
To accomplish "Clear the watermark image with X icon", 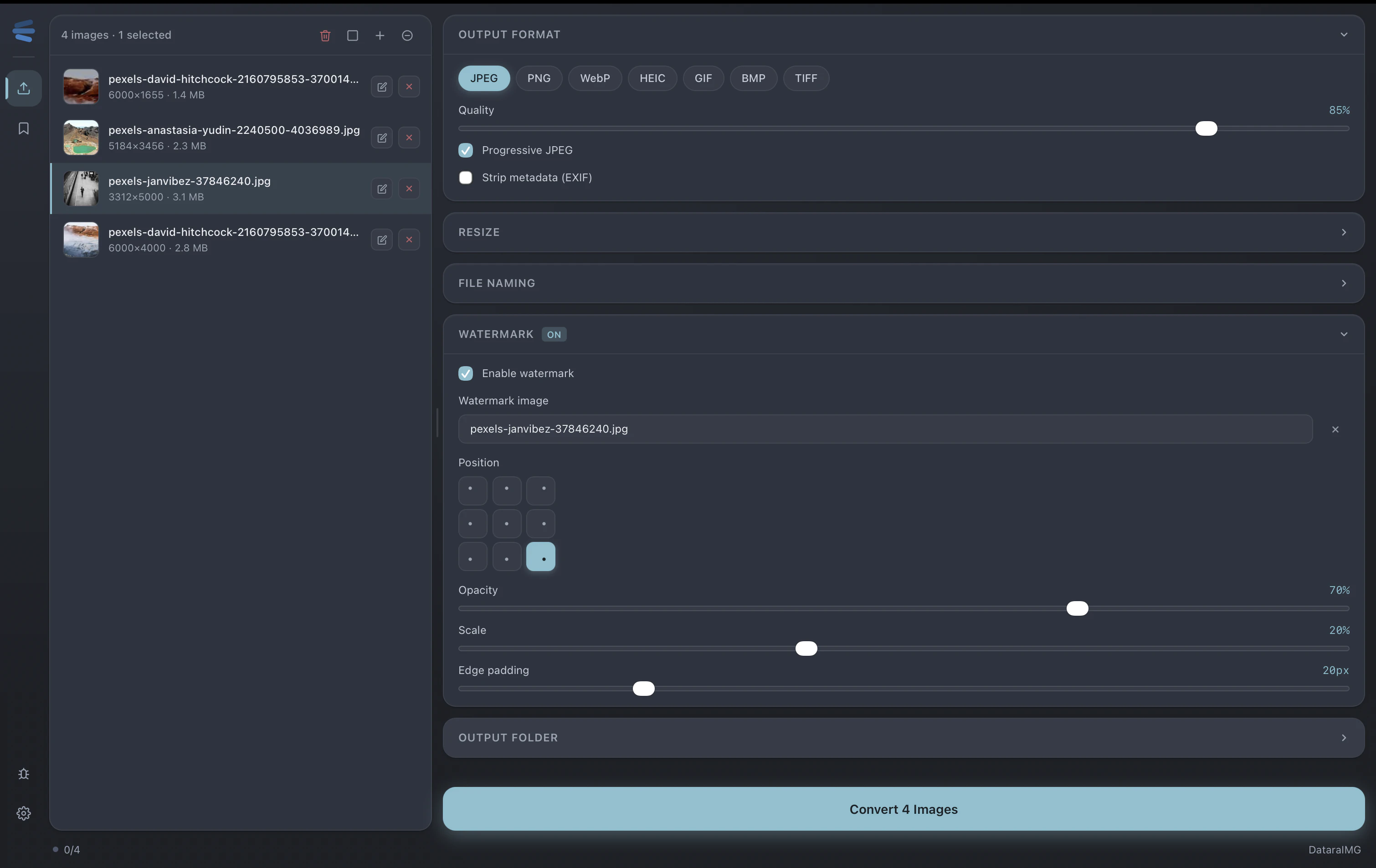I will 1335,429.
